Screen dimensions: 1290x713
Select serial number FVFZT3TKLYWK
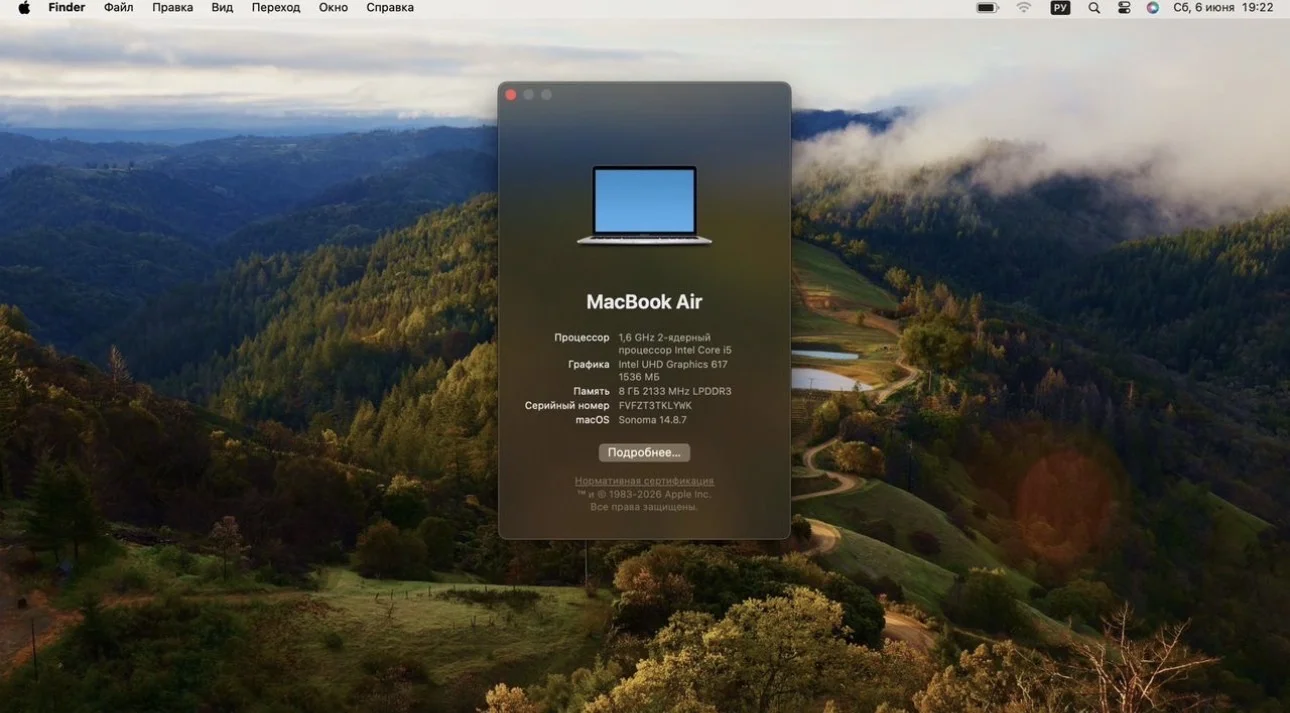[x=655, y=406]
